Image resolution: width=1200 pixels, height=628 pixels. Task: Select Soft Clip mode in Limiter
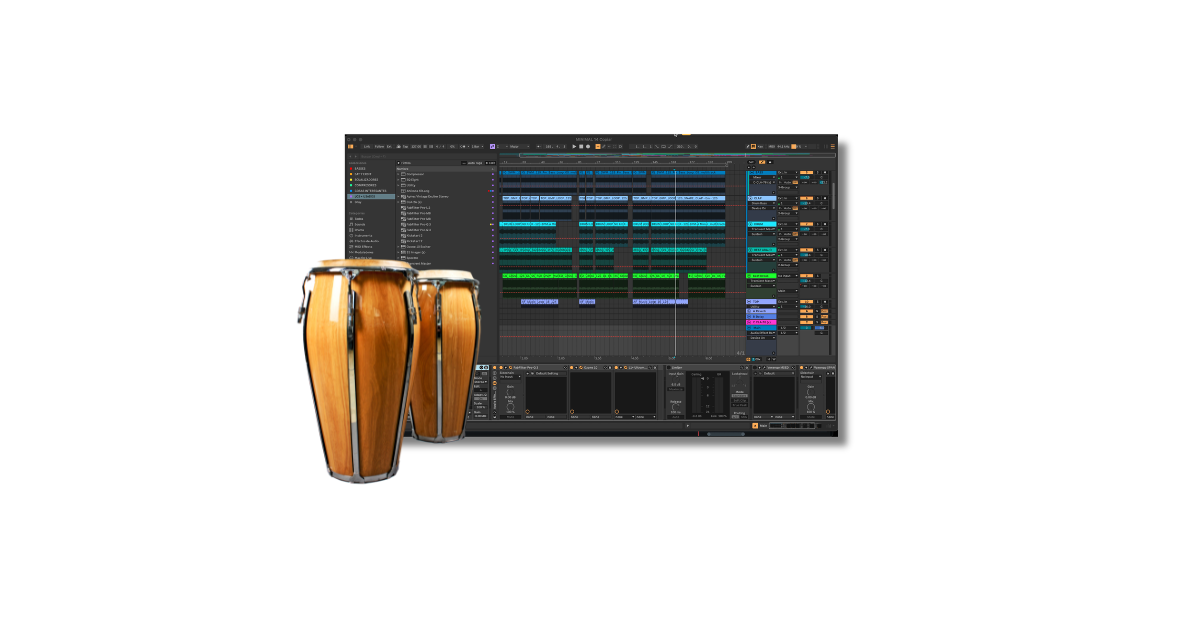(740, 400)
